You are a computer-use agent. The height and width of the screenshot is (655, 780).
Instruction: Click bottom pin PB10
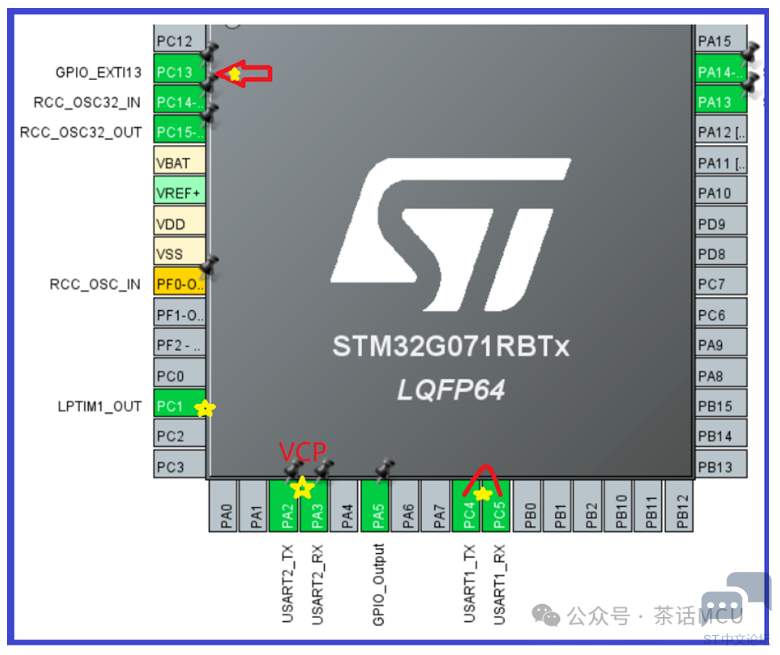(619, 506)
